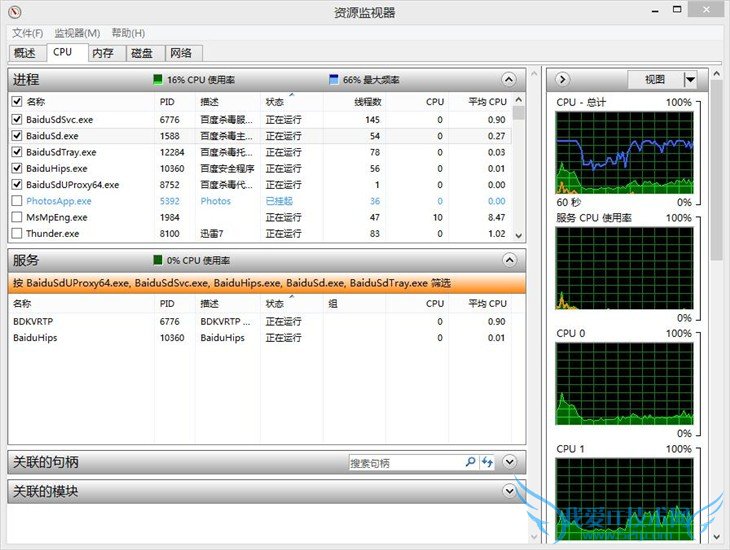
Task: Select the Thunder.exe process name
Action: [x=53, y=233]
